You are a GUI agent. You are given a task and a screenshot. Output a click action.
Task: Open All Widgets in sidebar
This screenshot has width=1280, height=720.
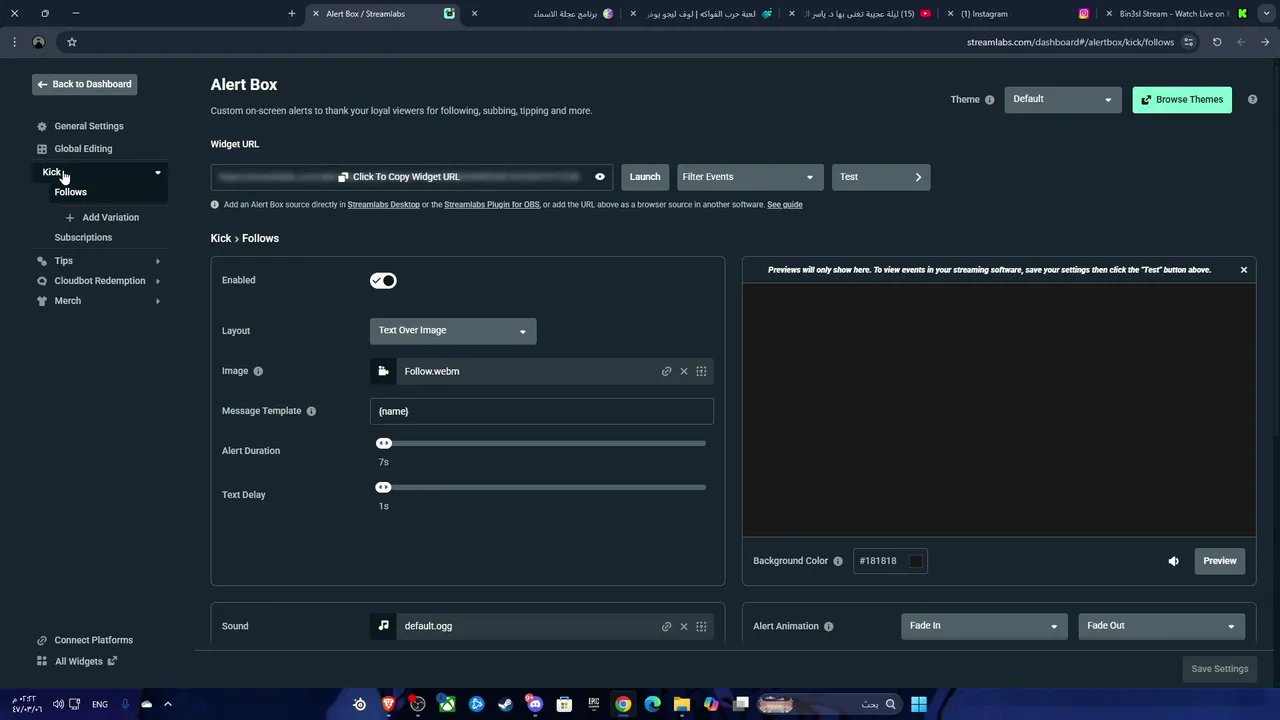[77, 661]
